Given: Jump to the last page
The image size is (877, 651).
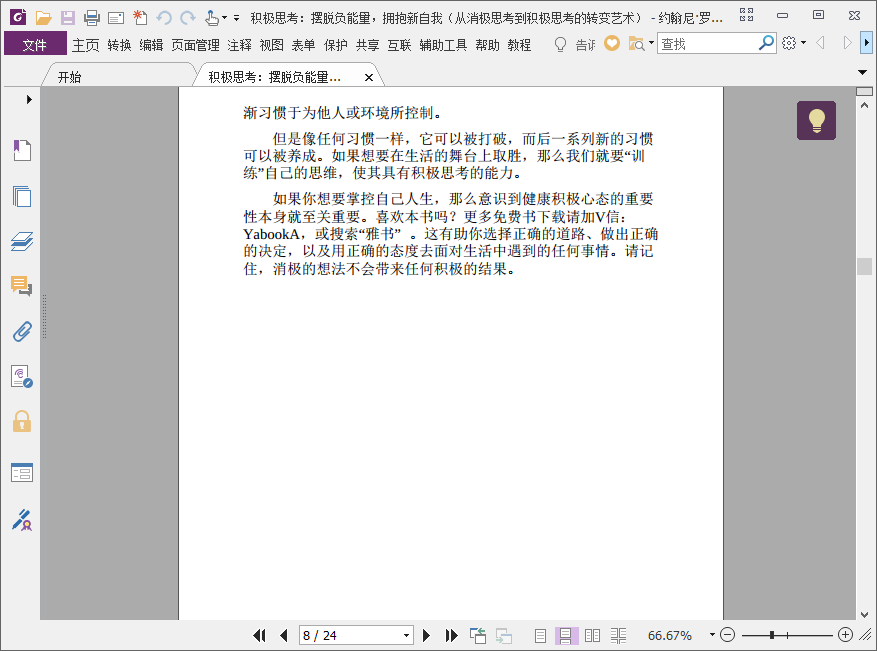Looking at the screenshot, I should (451, 635).
